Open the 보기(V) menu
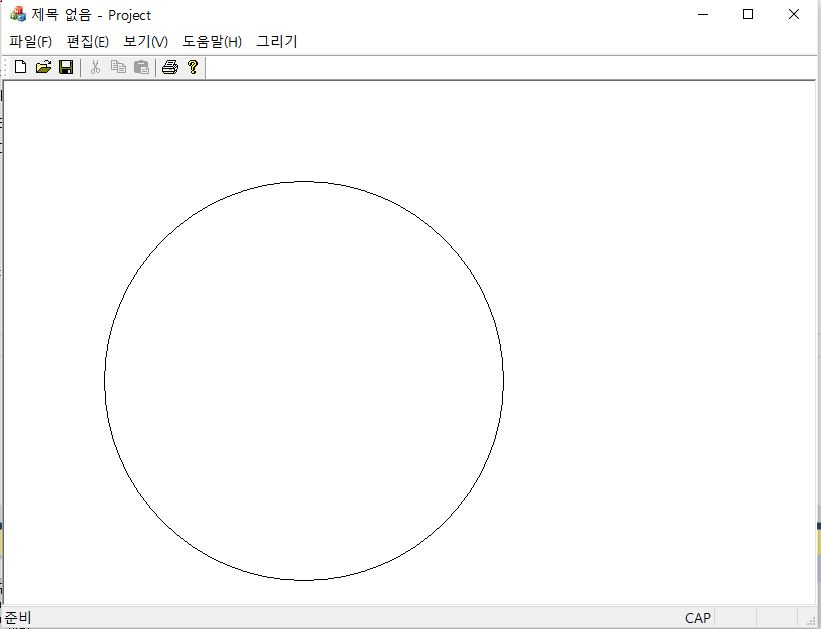Viewport: 821px width, 629px height. point(146,41)
